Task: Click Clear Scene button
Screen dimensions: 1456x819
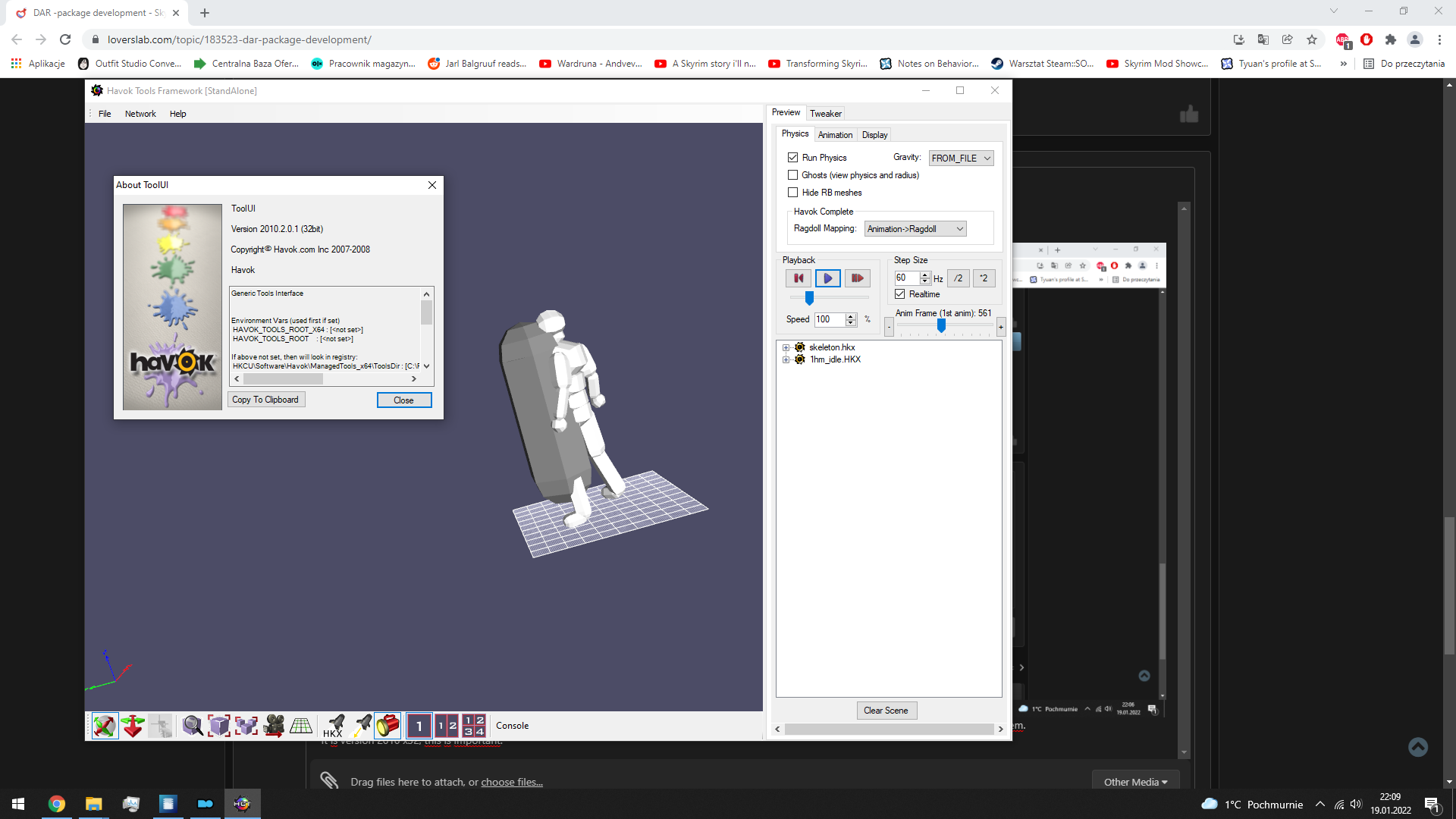Action: (886, 711)
